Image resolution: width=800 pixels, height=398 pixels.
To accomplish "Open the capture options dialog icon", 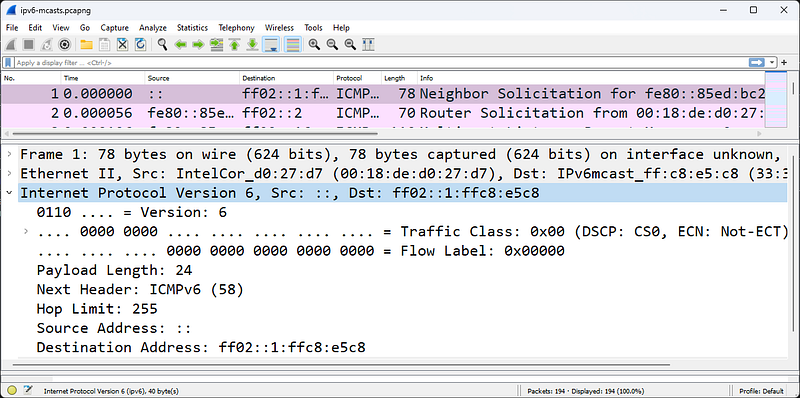I will click(x=64, y=45).
